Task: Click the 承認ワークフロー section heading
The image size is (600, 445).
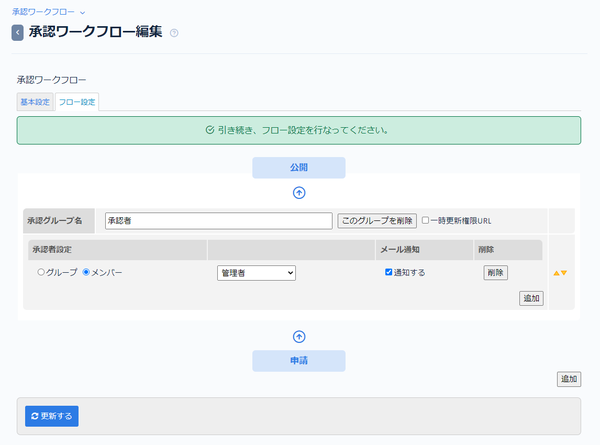Action: 52,80
